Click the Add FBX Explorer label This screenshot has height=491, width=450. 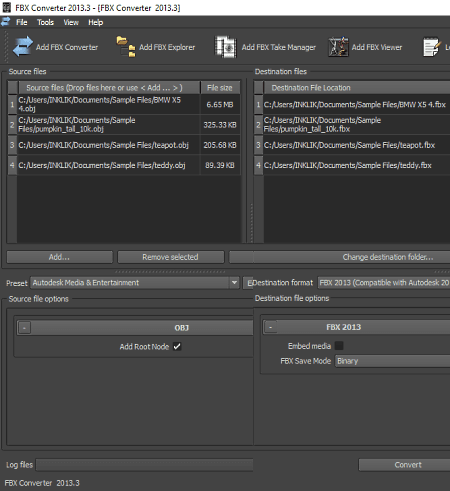[x=167, y=47]
